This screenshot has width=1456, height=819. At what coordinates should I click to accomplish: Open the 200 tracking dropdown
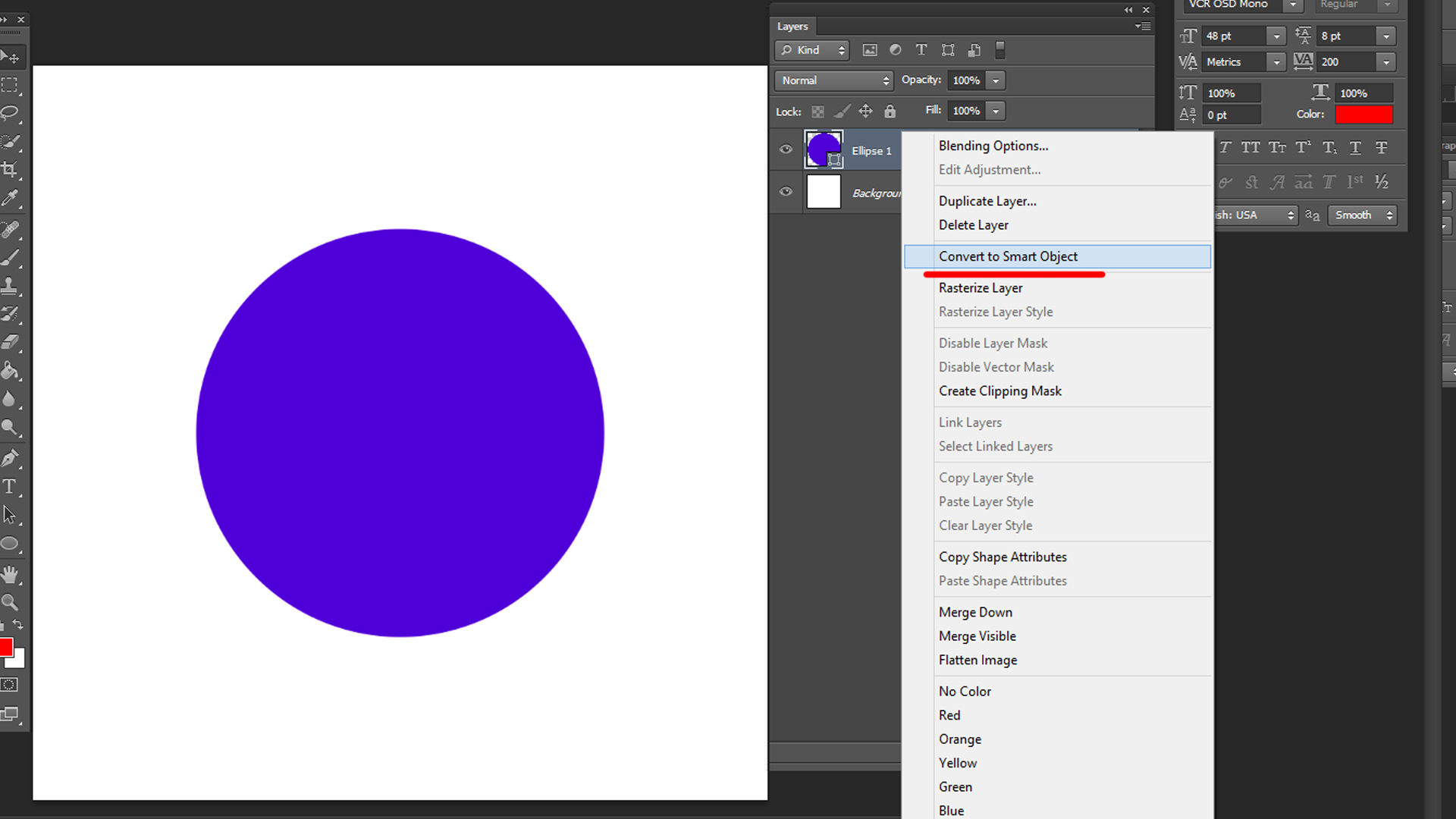(x=1386, y=62)
